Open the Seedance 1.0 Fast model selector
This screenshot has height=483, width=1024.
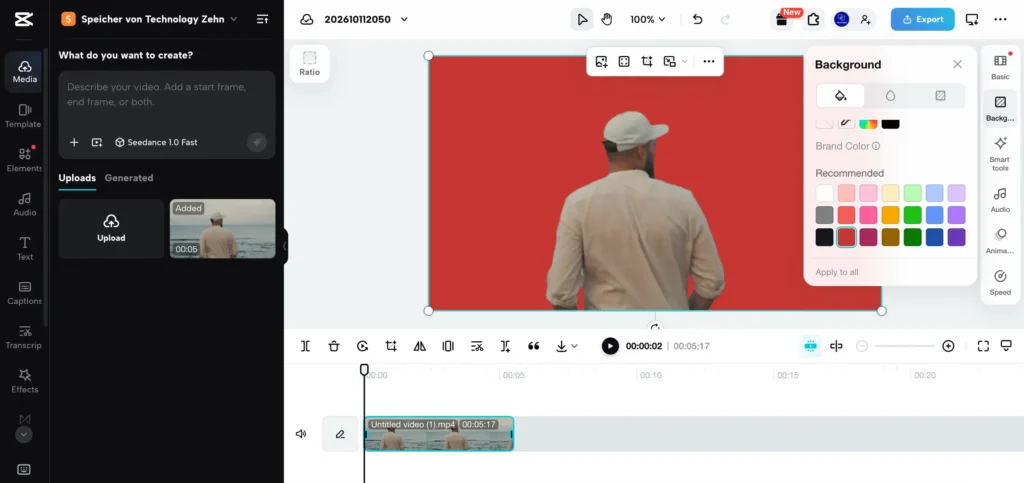coord(156,142)
